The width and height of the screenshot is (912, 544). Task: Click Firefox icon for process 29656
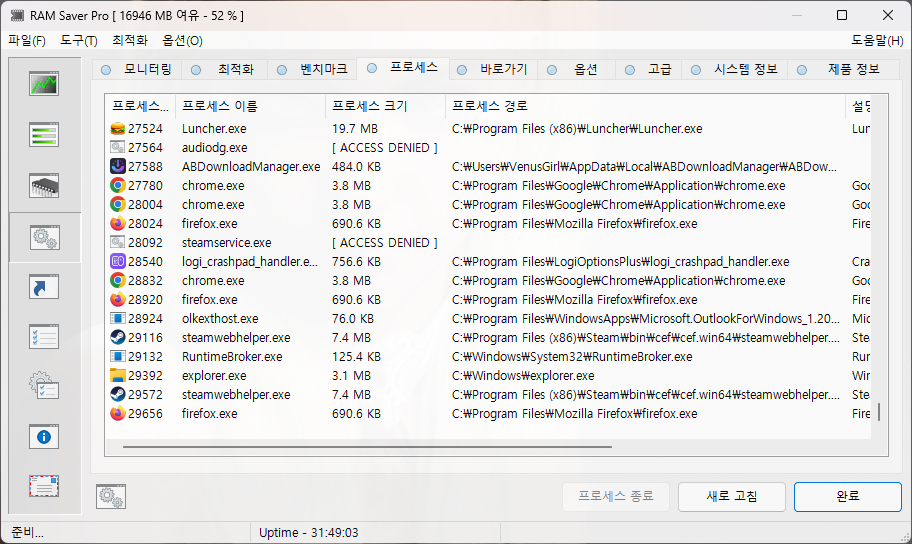(x=117, y=414)
